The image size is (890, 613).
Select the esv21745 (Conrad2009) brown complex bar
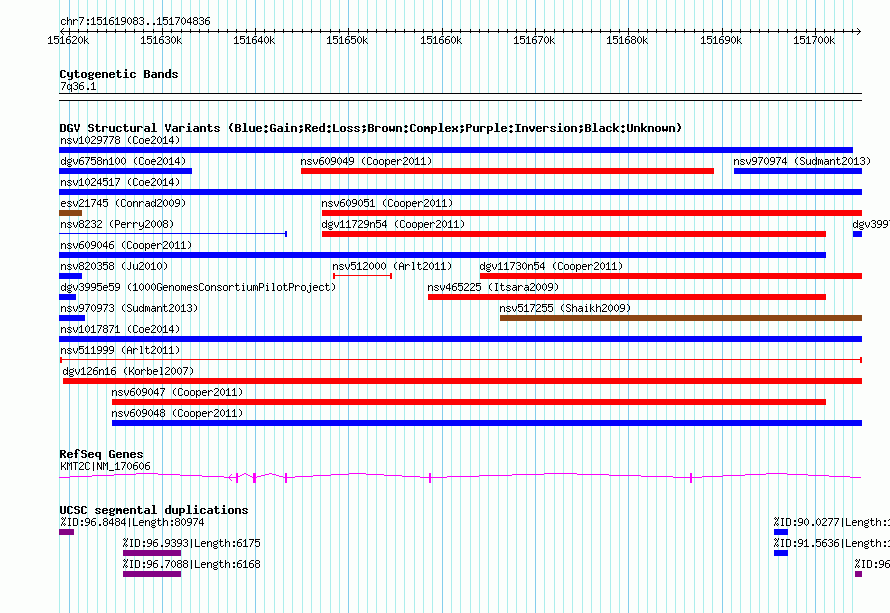coord(70,213)
